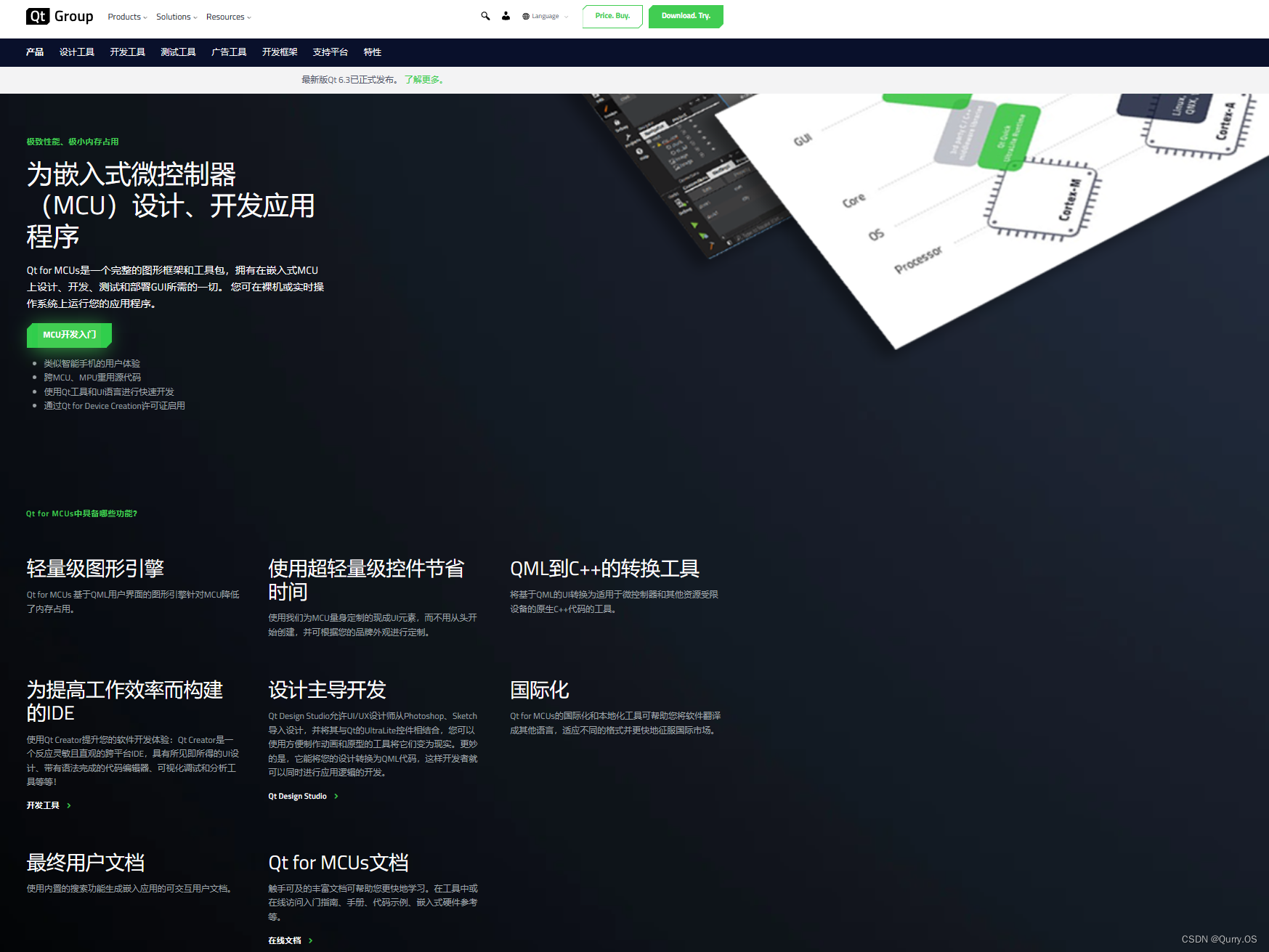Click the Price. Buy. button
1269x952 pixels.
(612, 16)
